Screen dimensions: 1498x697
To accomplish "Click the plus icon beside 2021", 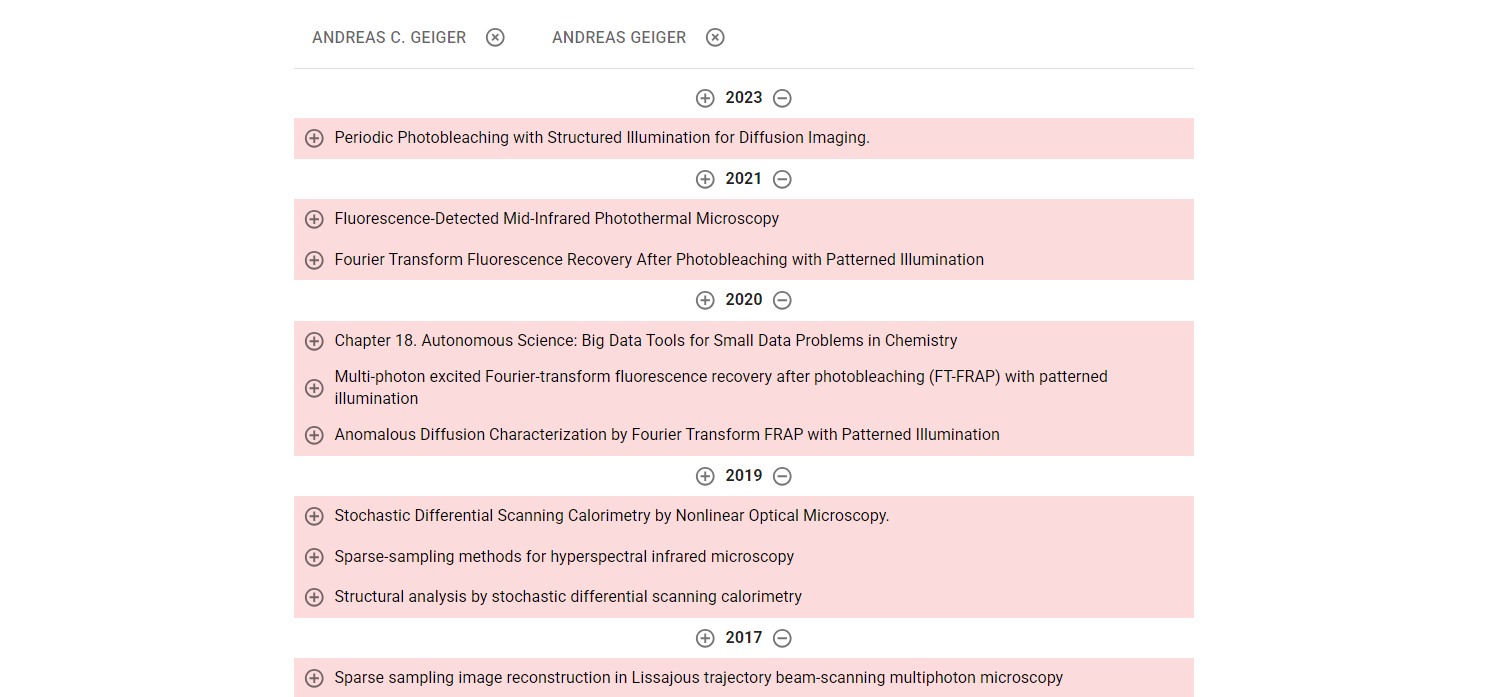I will click(705, 179).
